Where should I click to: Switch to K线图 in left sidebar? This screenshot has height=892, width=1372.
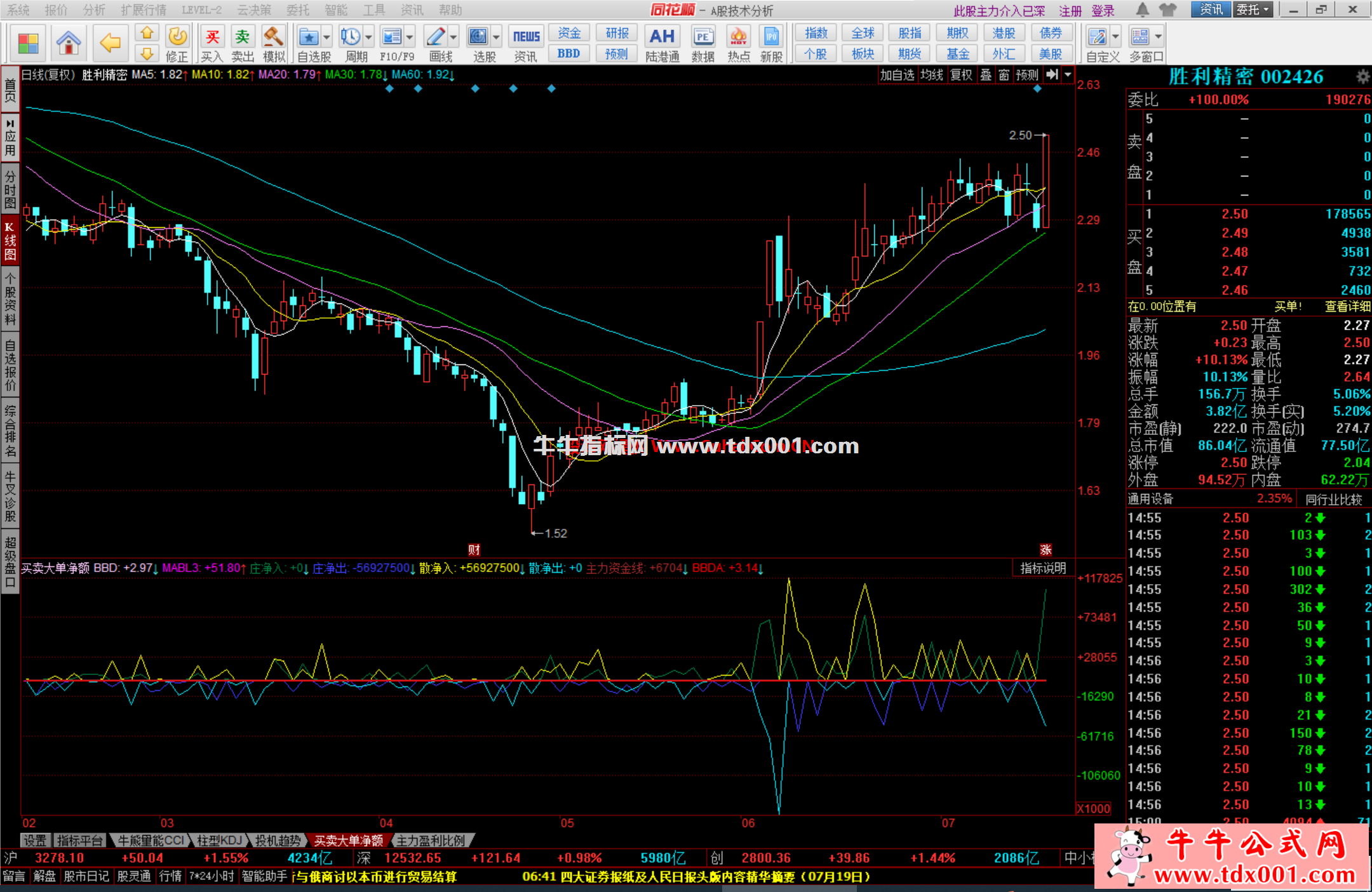click(x=10, y=239)
